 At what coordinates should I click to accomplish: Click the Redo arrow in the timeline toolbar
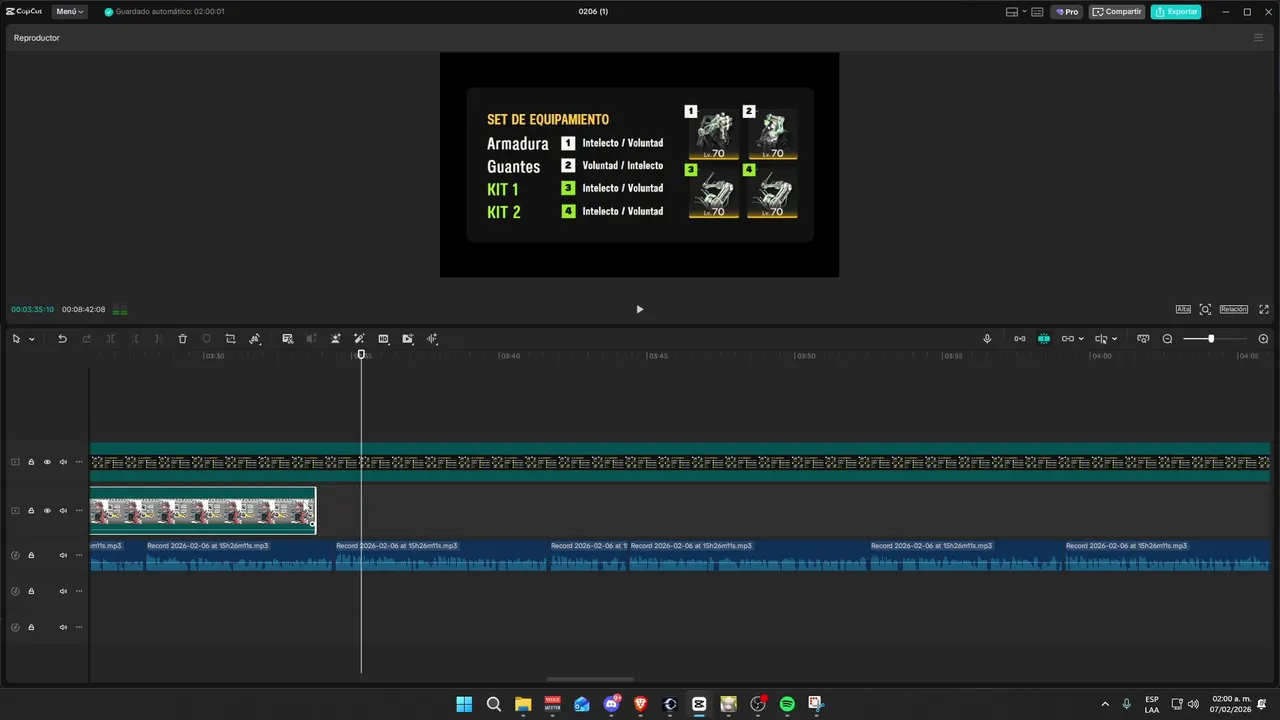[x=86, y=339]
